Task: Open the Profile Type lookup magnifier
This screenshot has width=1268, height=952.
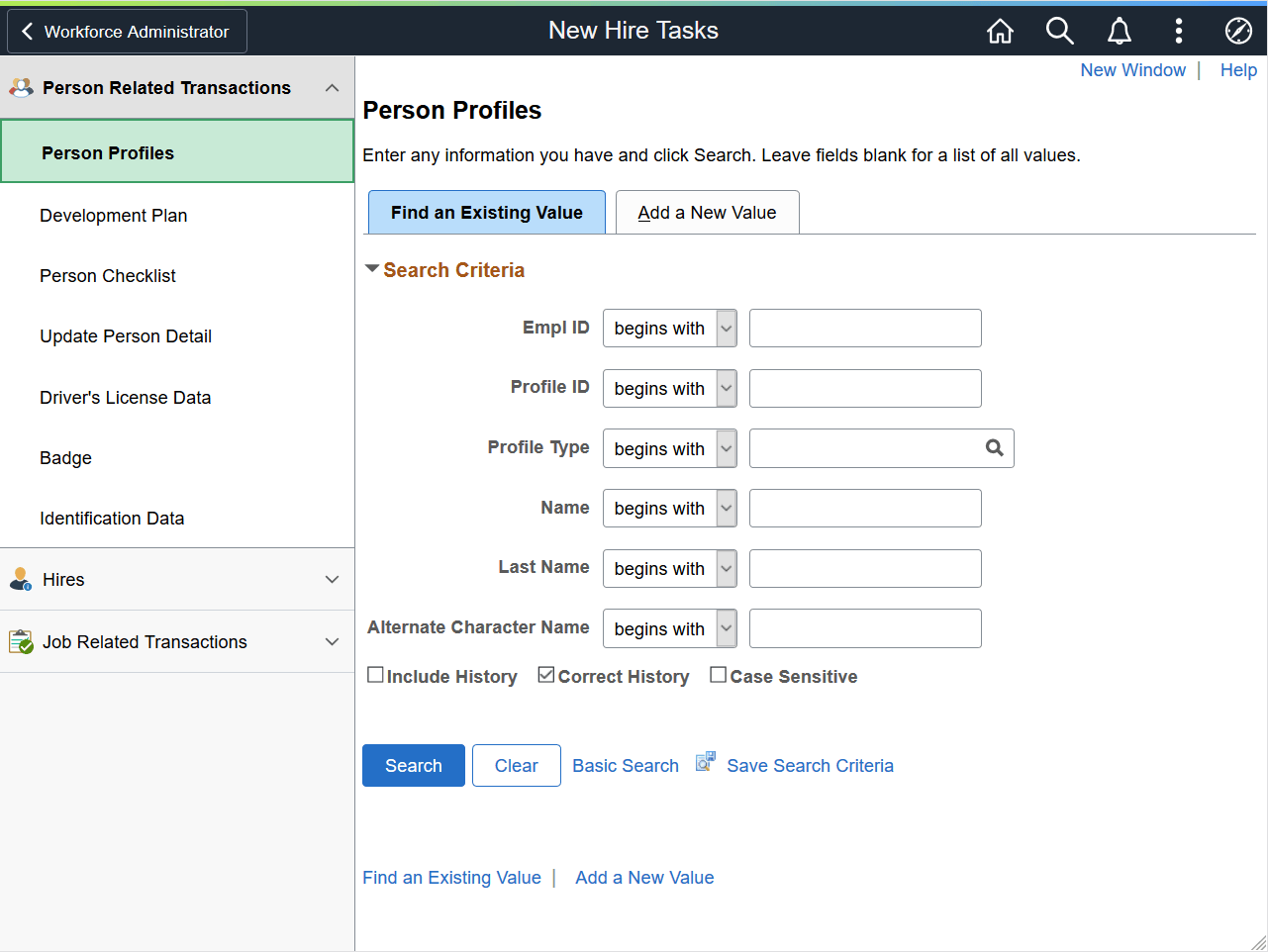Action: tap(994, 448)
